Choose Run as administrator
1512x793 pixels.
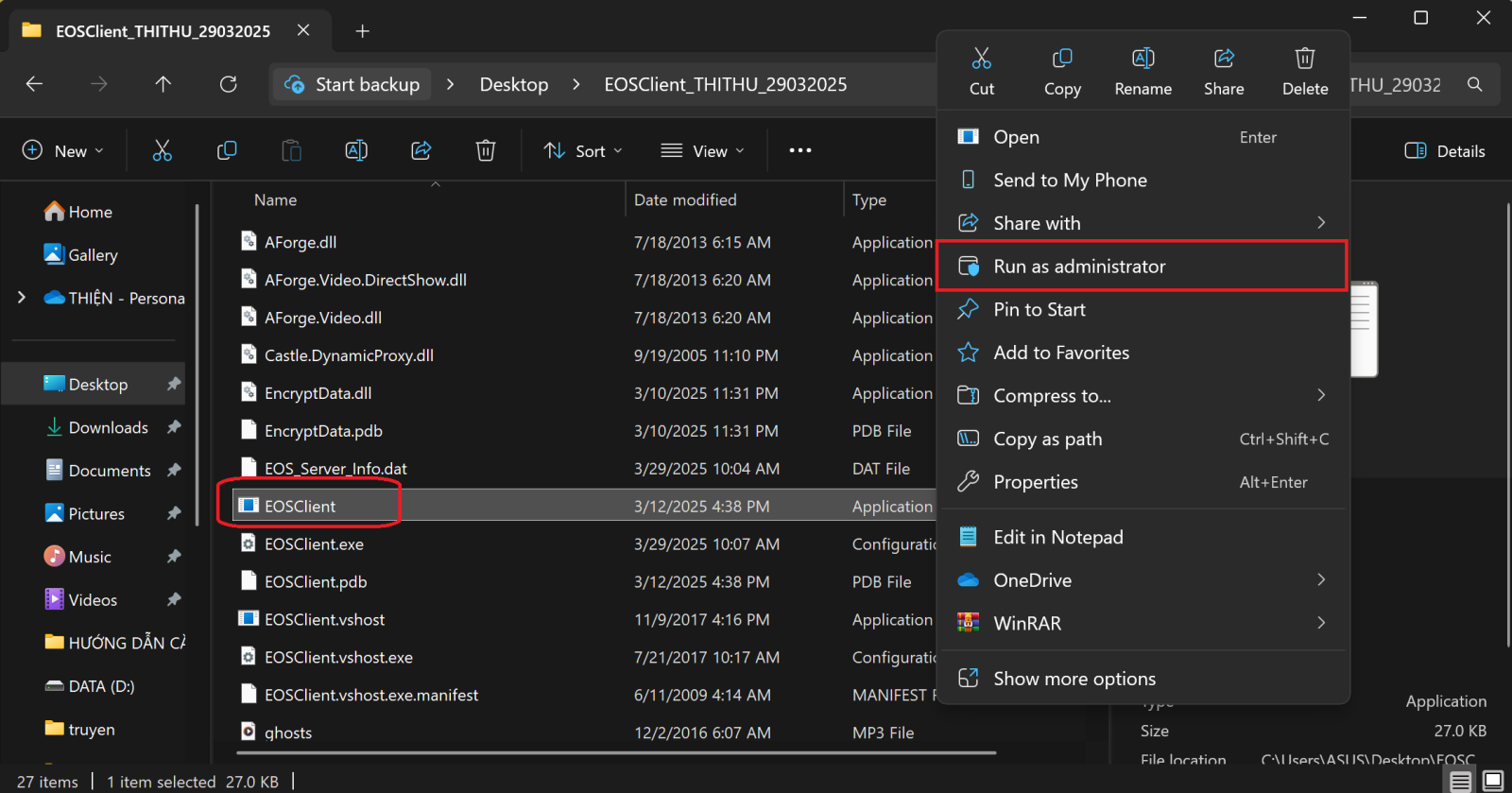pyautogui.click(x=1143, y=267)
